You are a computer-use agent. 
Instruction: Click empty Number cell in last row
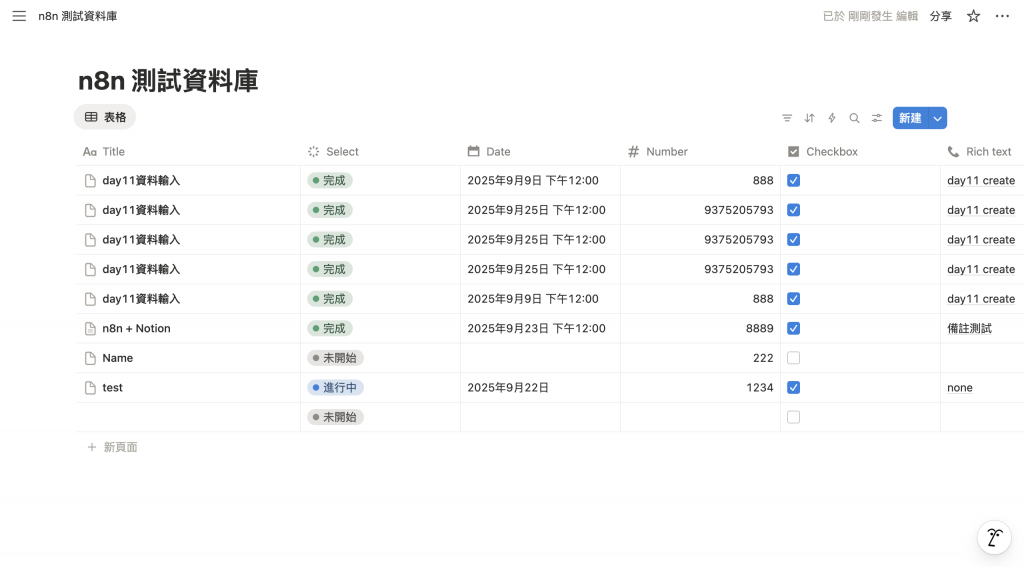click(701, 417)
